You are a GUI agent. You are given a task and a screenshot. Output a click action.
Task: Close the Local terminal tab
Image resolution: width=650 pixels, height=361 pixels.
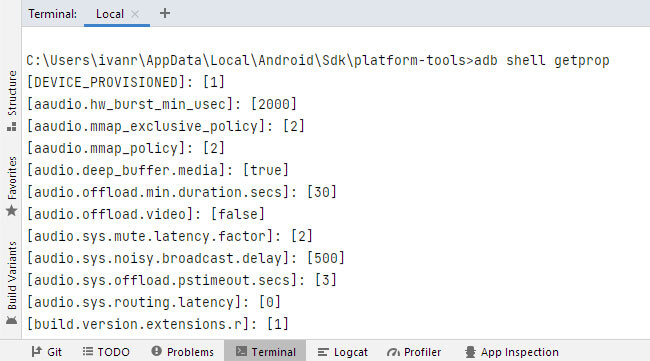(135, 14)
